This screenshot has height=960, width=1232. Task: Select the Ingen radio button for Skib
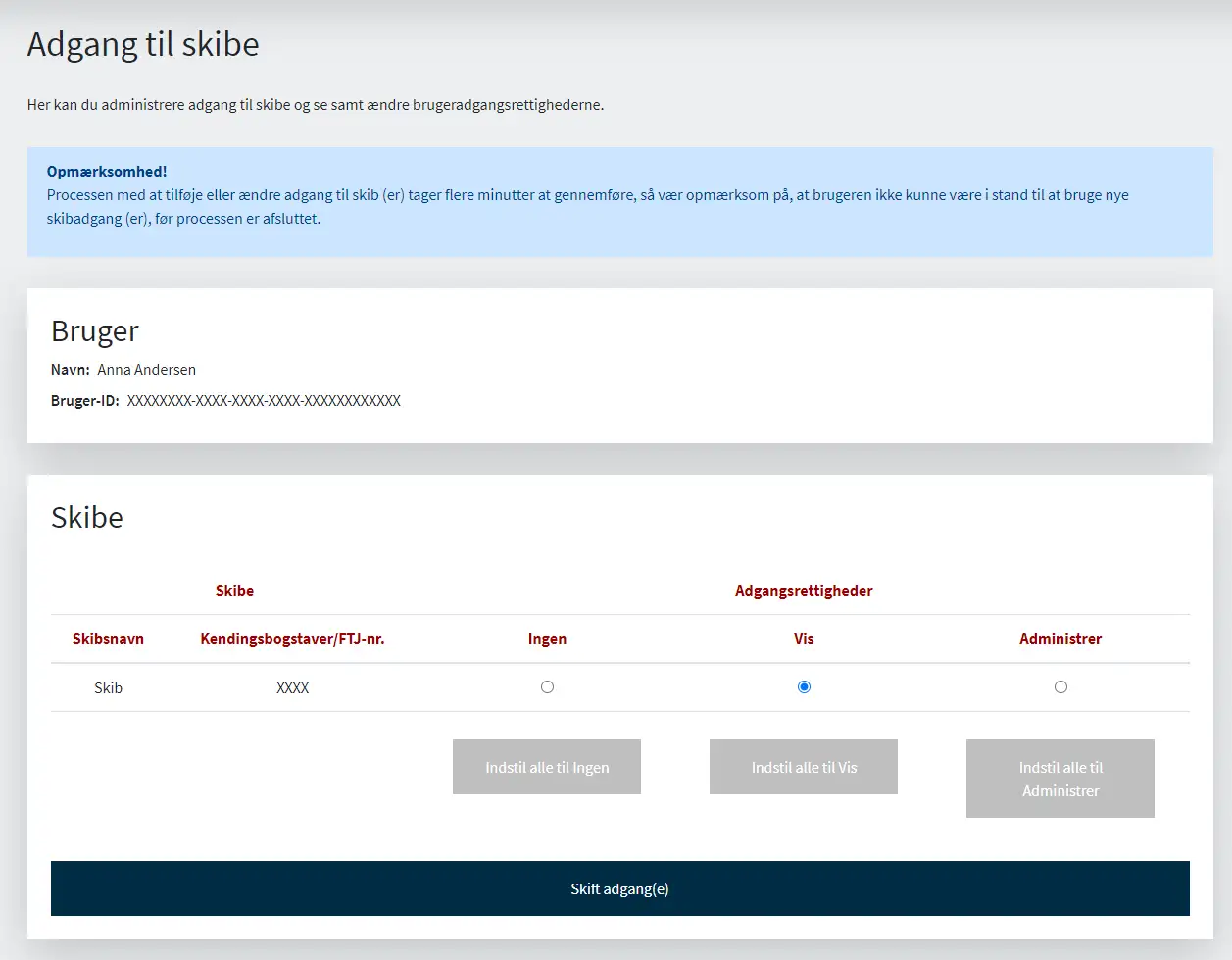(547, 687)
